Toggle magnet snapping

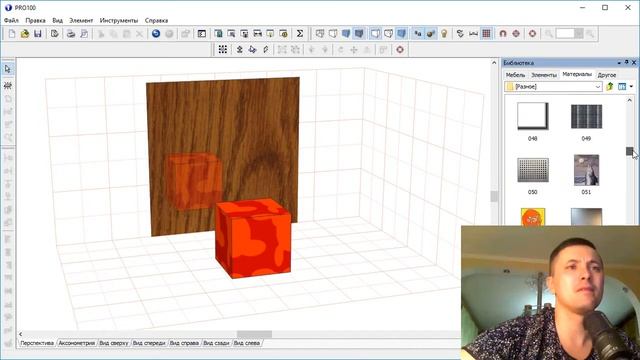coord(503,34)
